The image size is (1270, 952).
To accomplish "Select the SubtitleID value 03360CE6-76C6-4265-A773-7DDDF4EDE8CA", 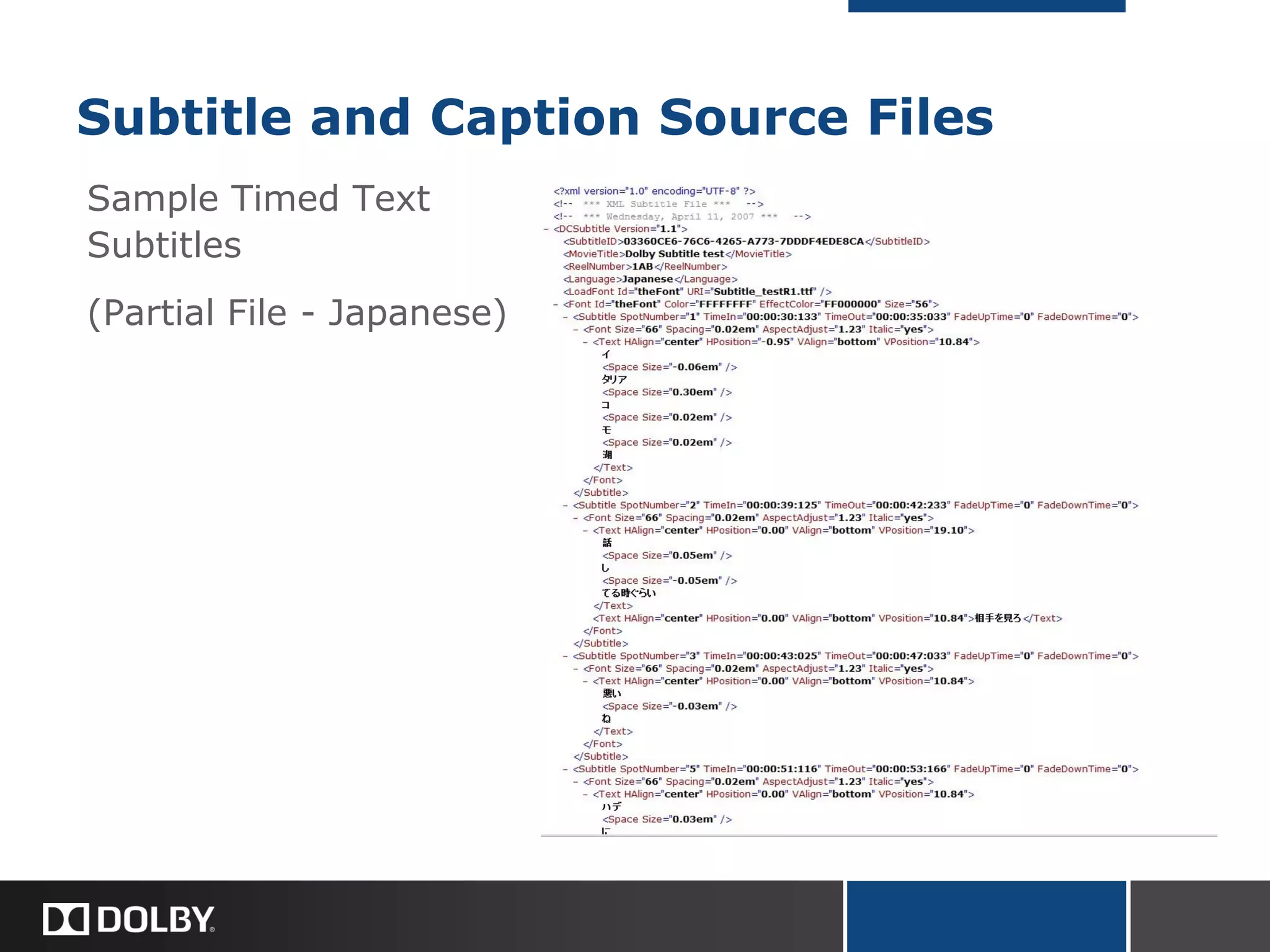I will point(744,241).
